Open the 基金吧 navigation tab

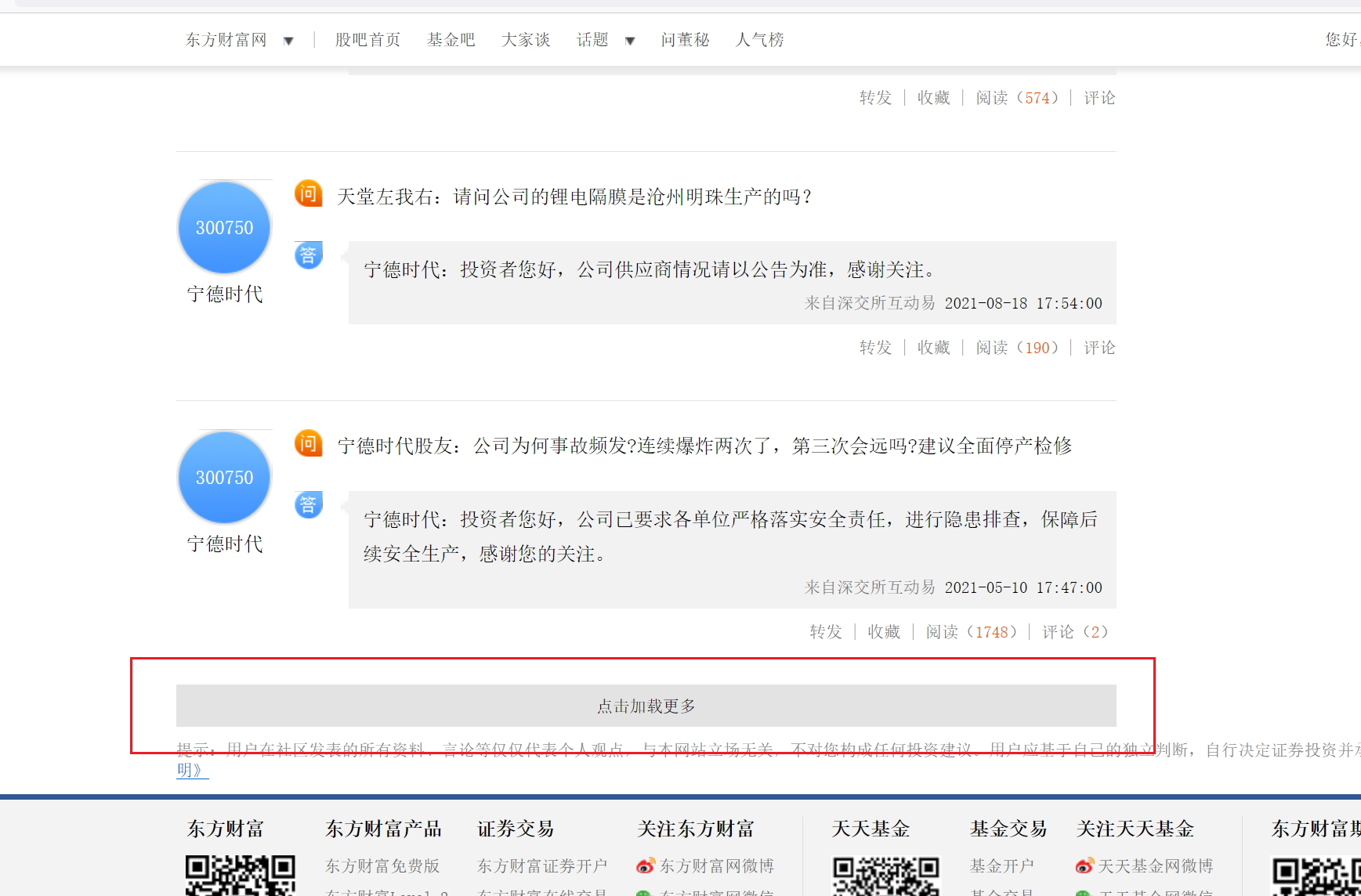point(451,40)
